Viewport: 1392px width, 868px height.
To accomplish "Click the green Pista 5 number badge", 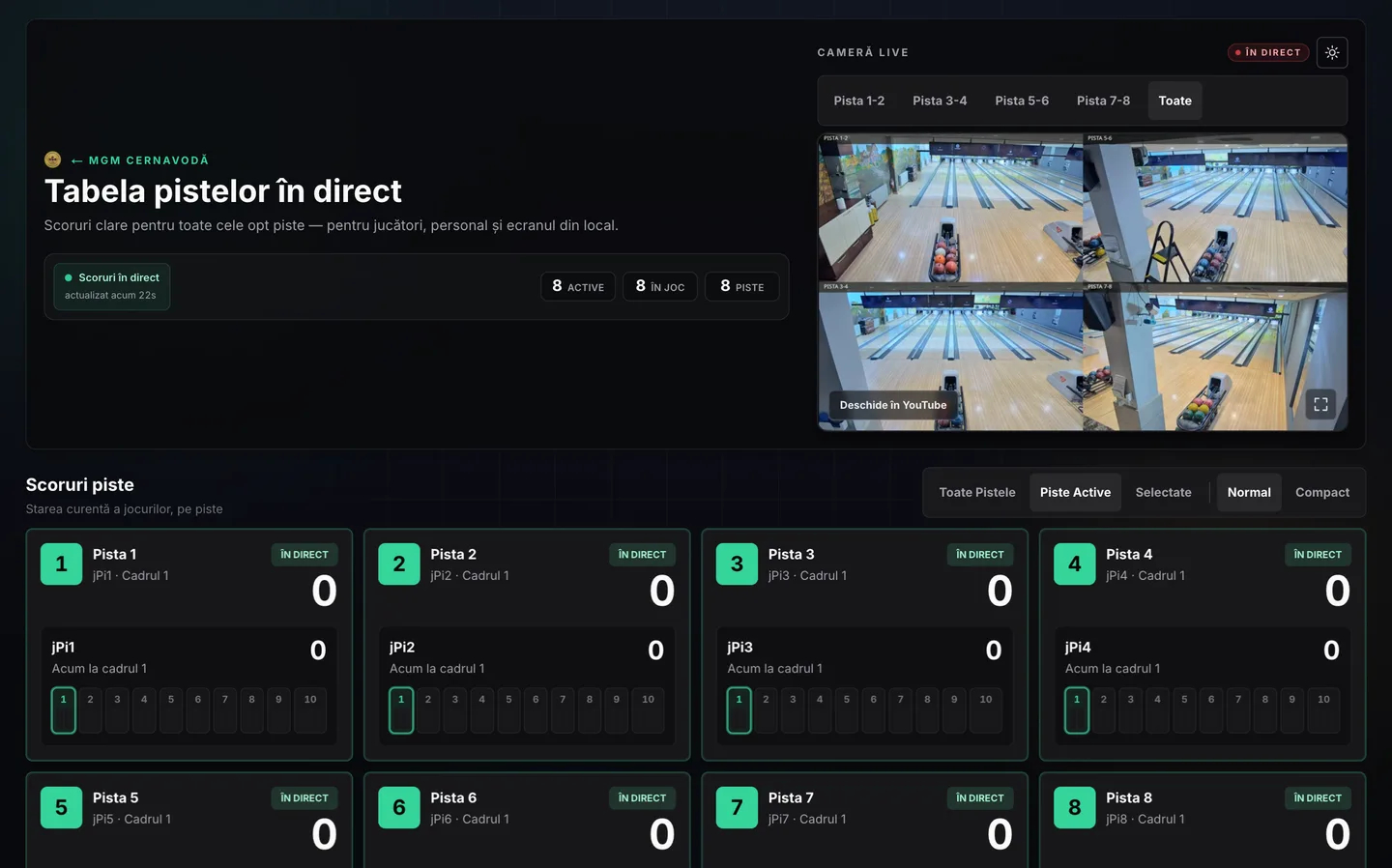I will click(61, 807).
